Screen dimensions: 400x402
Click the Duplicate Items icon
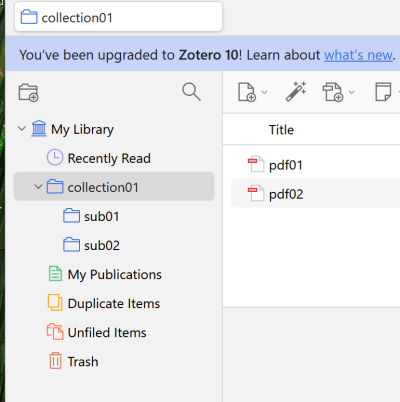55,303
